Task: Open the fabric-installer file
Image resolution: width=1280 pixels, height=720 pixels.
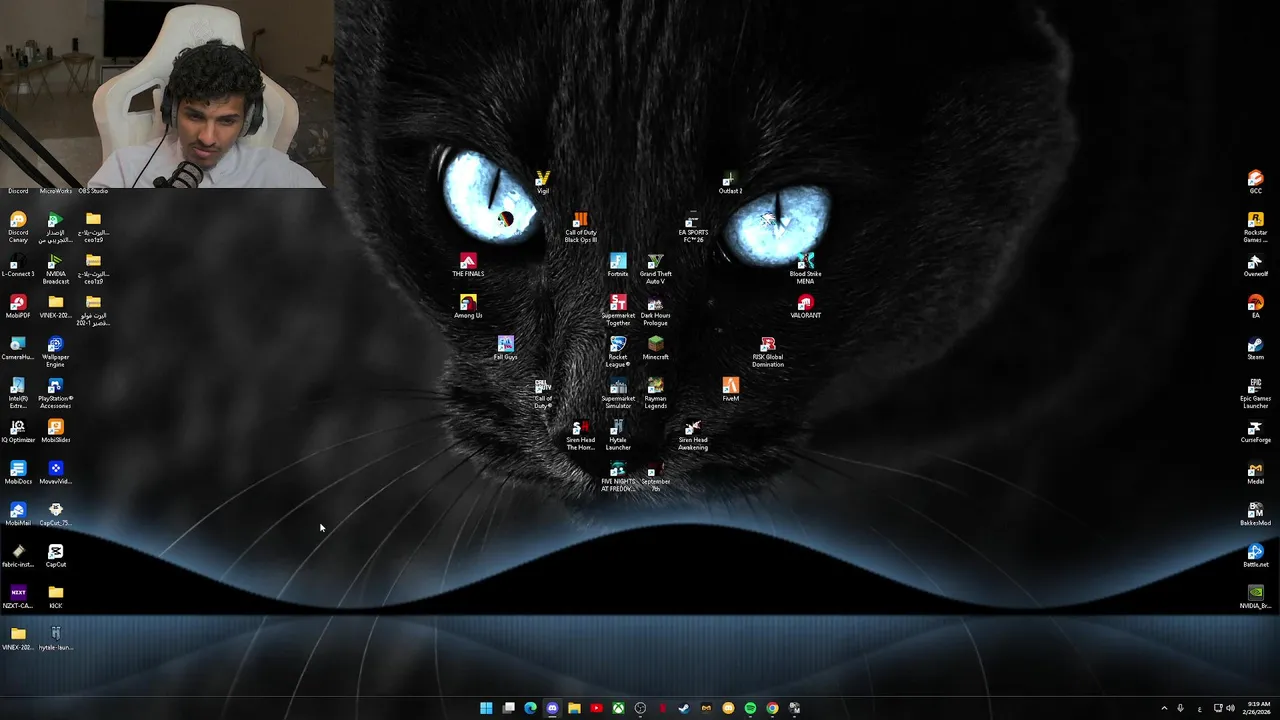Action: click(18, 556)
